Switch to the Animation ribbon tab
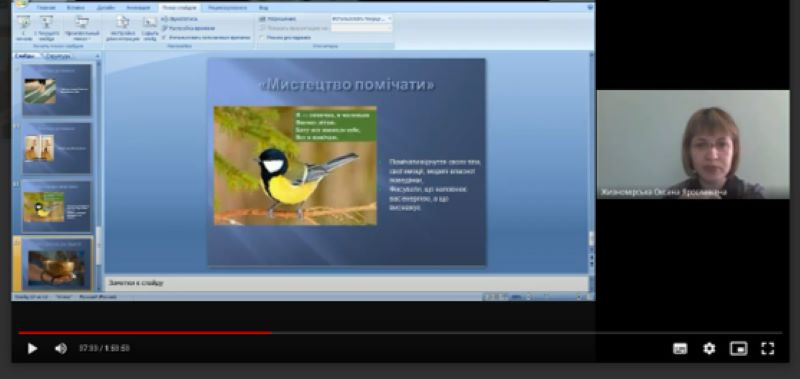This screenshot has width=800, height=379. pyautogui.click(x=138, y=8)
